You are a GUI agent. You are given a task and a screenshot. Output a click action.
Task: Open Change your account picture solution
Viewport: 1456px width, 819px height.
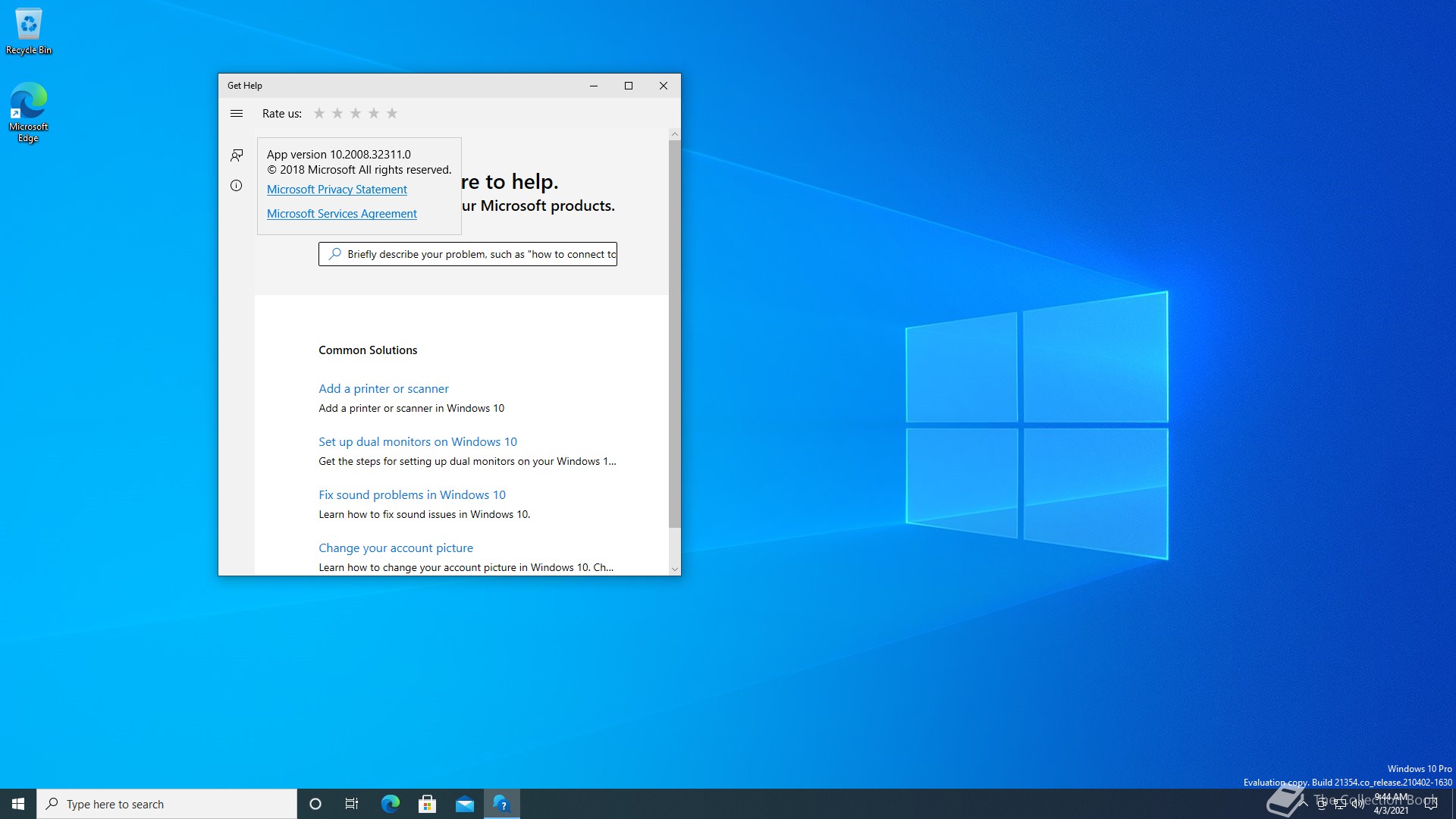point(396,548)
